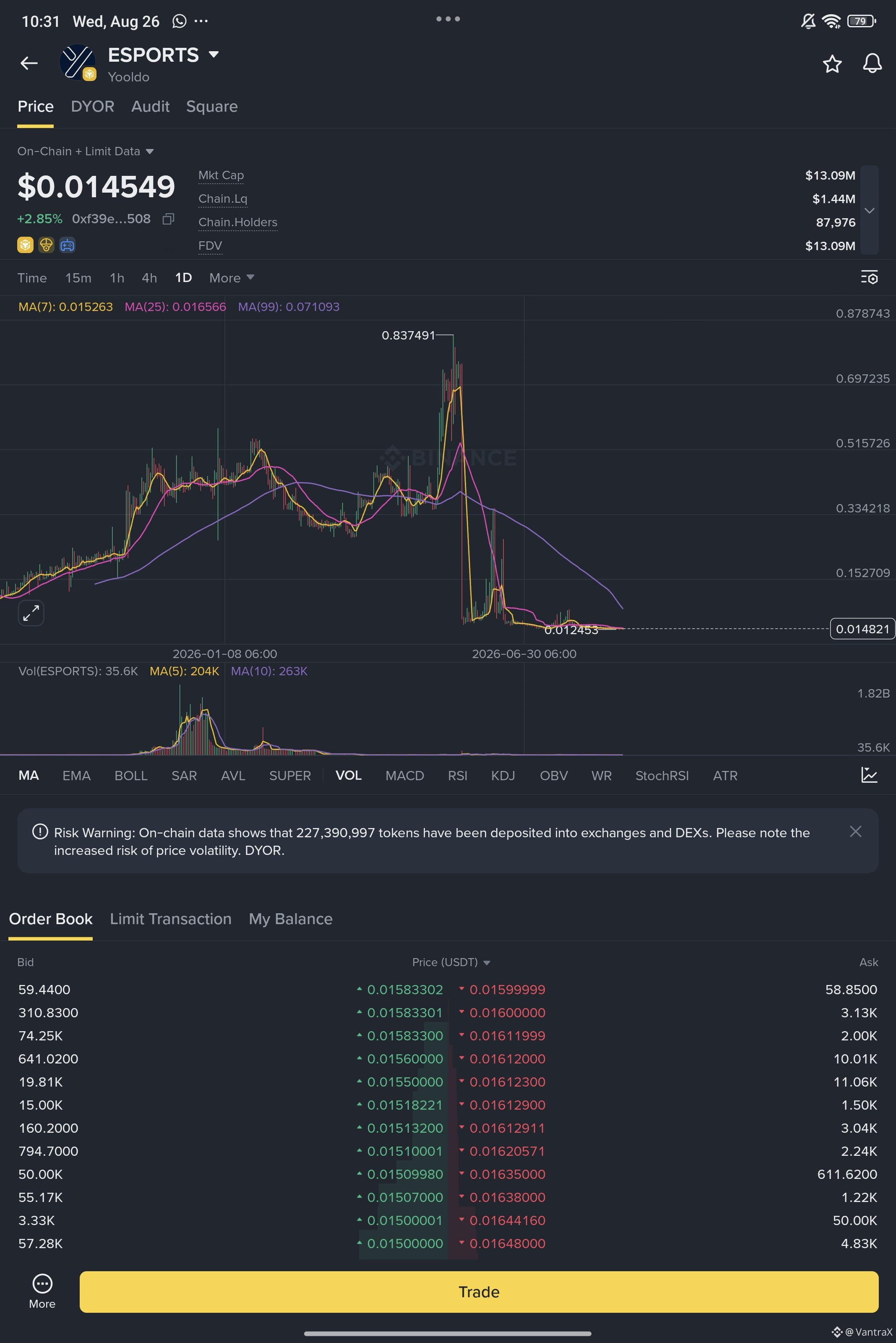
Task: Toggle RSI sub-indicator
Action: pyautogui.click(x=458, y=776)
